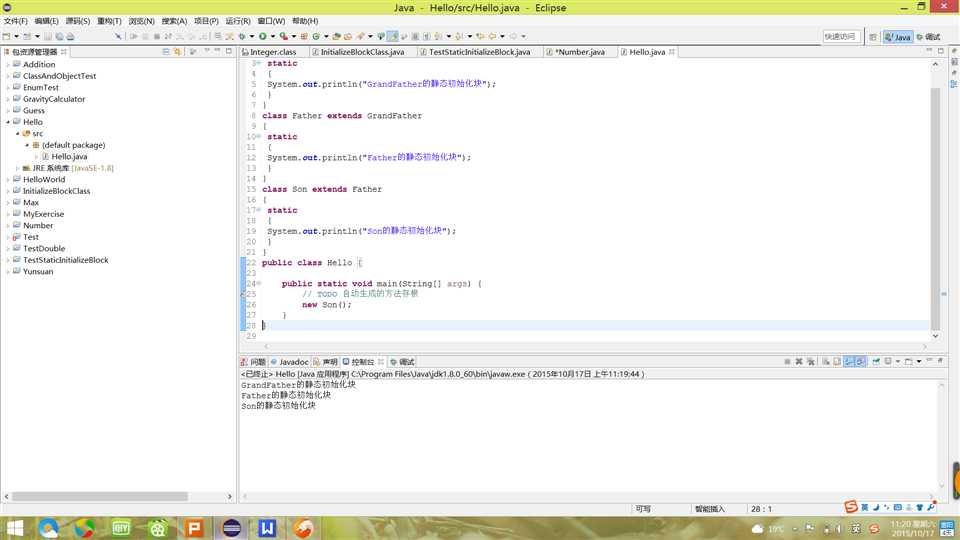960x540 pixels.
Task: Open WPS Writer W icon in taskbar
Action: click(267, 528)
